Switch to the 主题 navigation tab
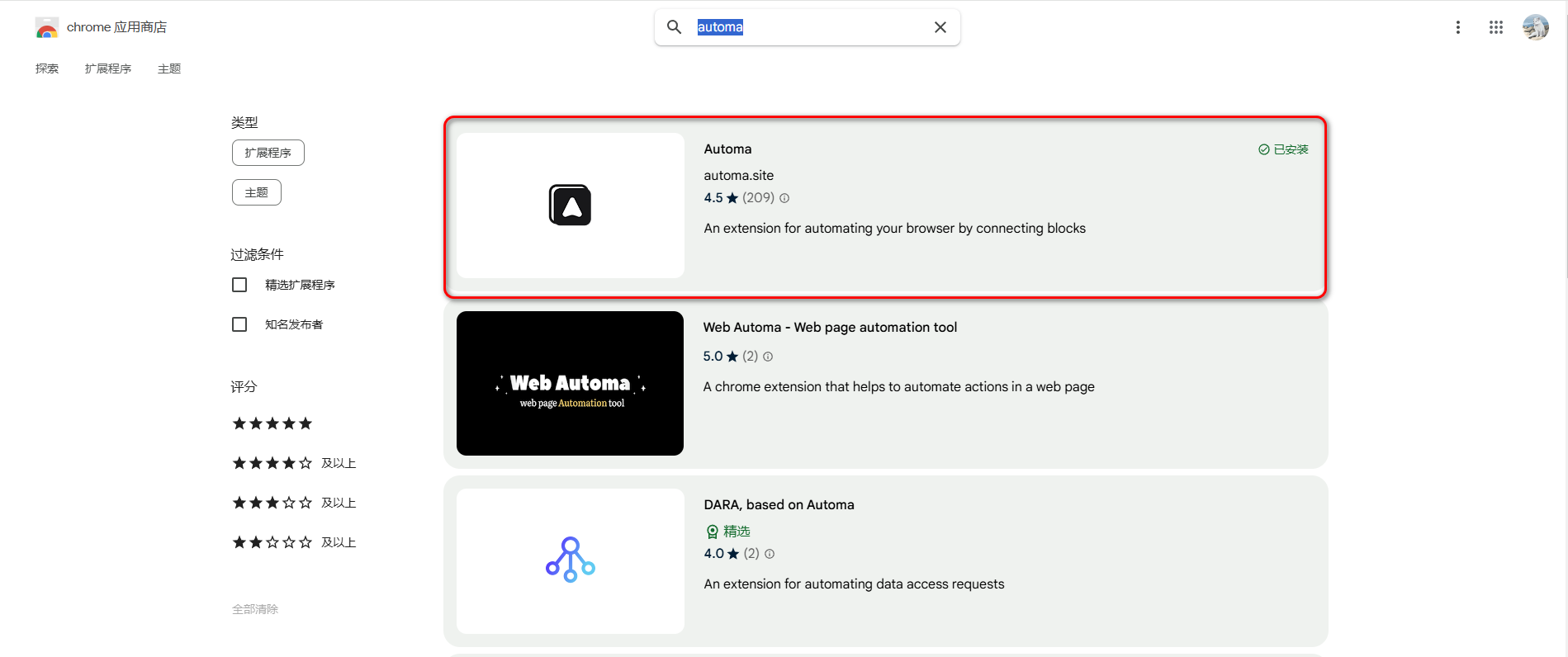The image size is (1568, 657). (169, 69)
